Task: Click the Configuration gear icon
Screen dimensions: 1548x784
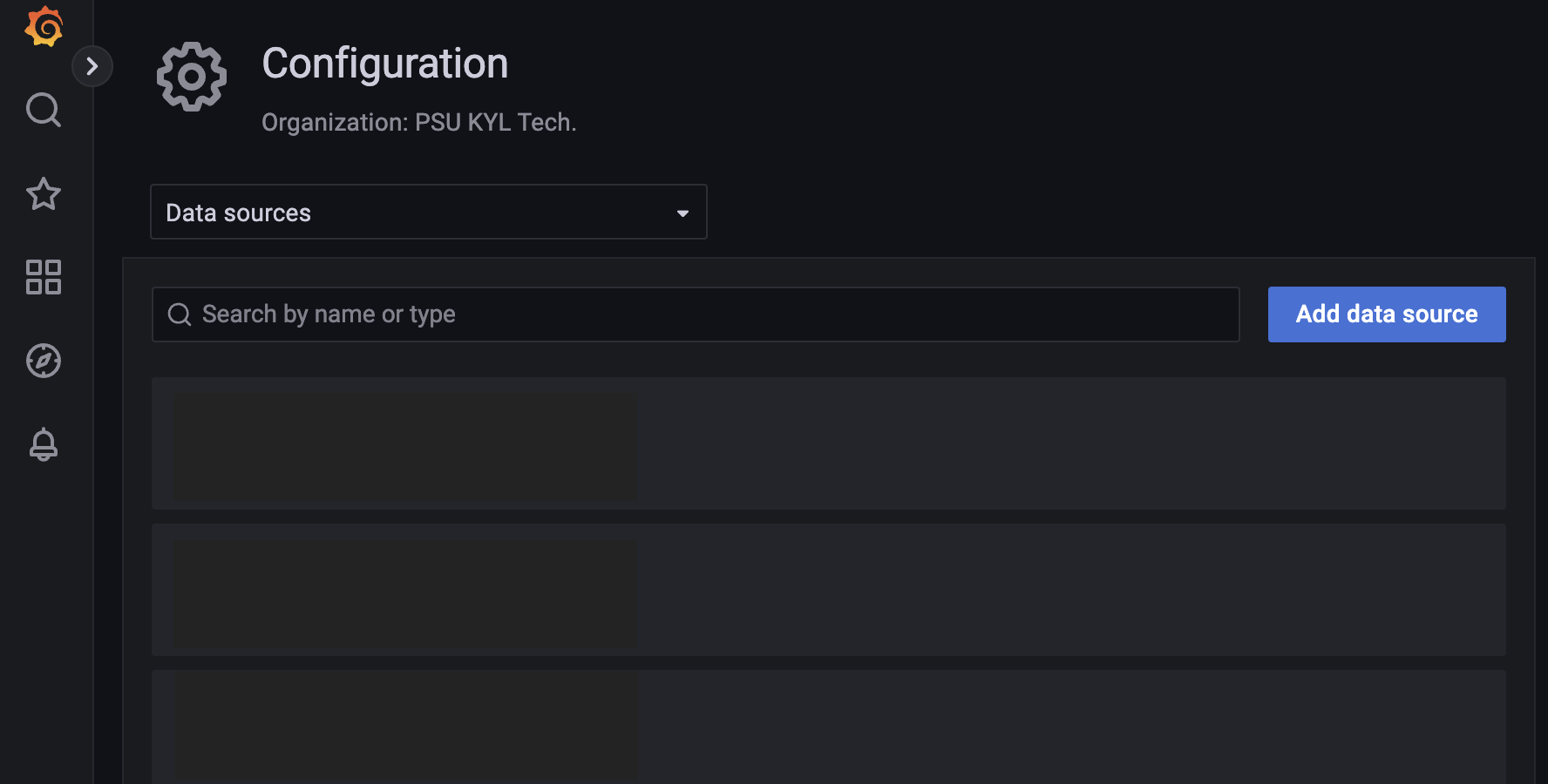Action: (192, 77)
